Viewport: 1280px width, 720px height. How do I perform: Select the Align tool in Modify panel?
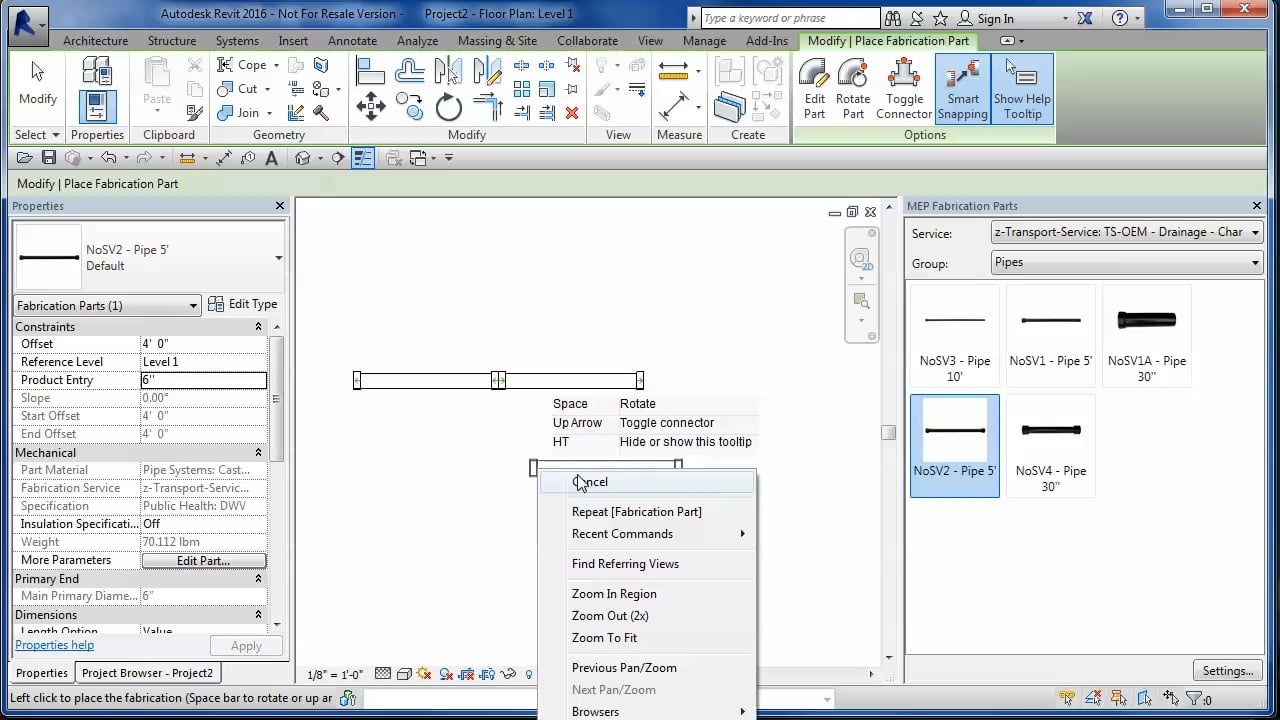click(371, 69)
